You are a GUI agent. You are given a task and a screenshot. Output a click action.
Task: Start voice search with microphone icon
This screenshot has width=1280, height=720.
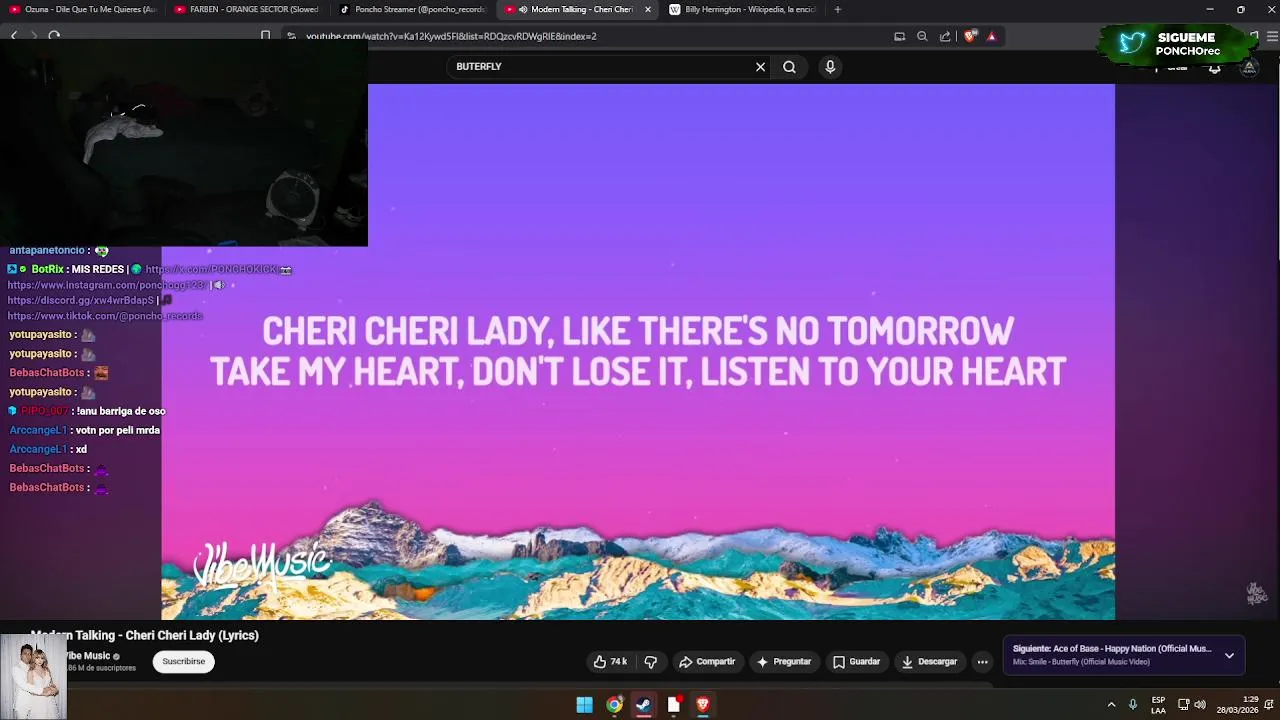(x=830, y=67)
